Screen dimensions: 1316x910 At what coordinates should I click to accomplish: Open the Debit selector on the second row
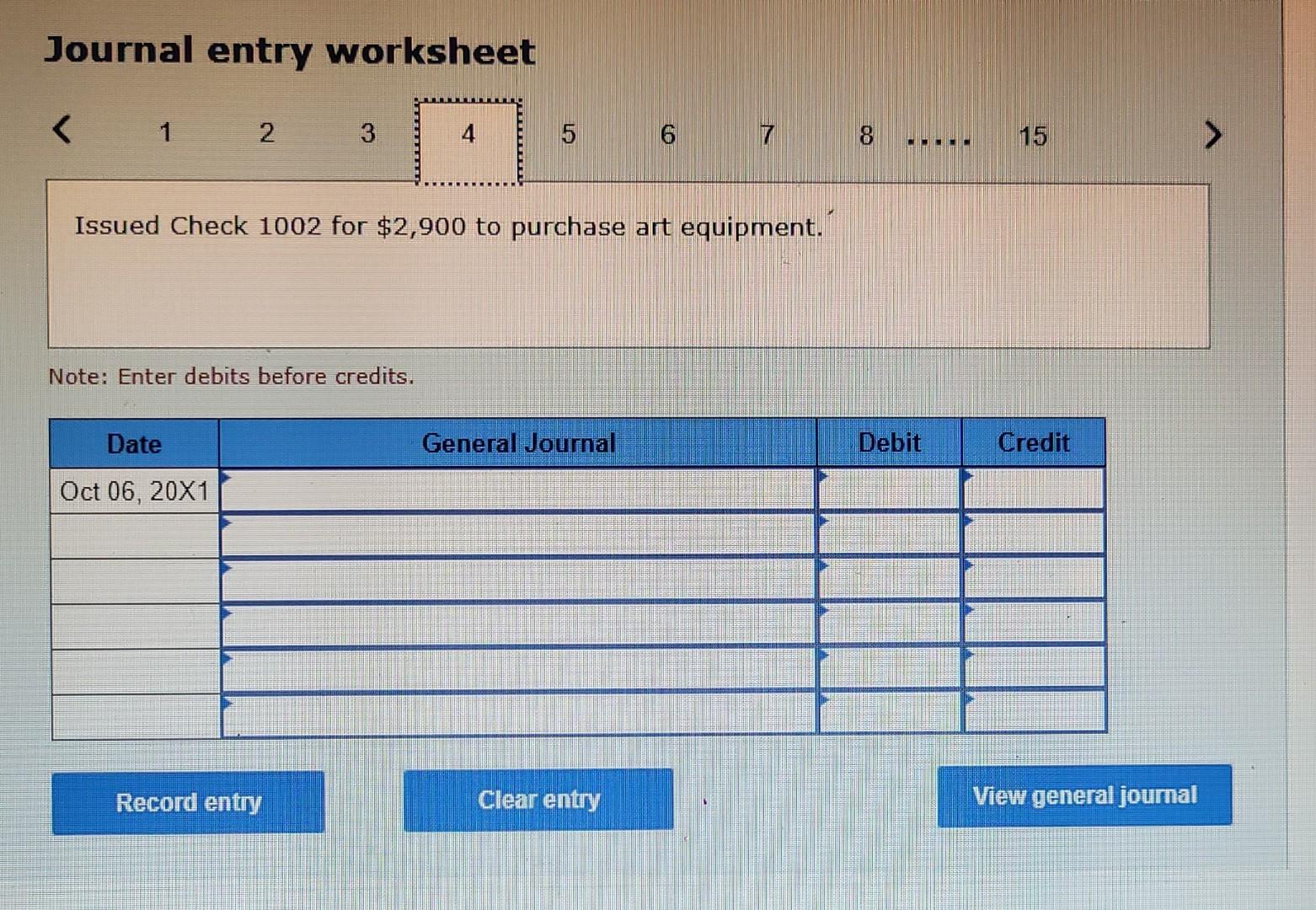tap(824, 521)
